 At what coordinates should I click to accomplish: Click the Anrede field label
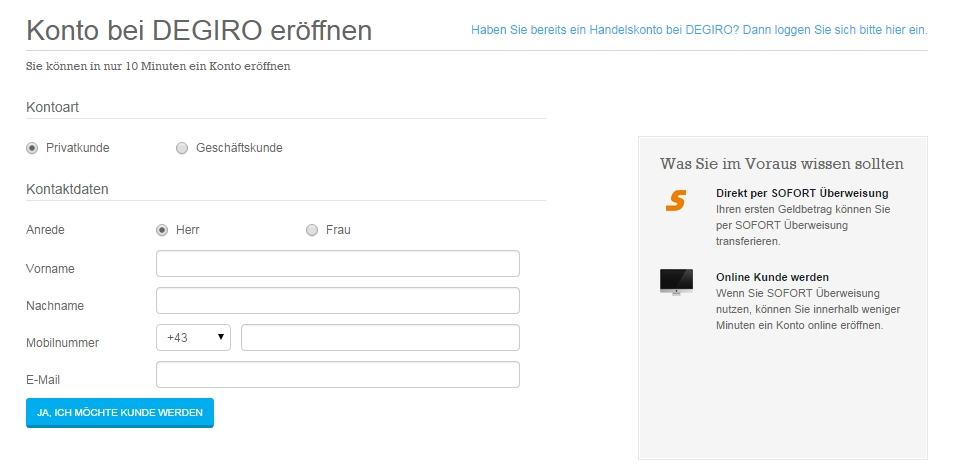[x=45, y=230]
